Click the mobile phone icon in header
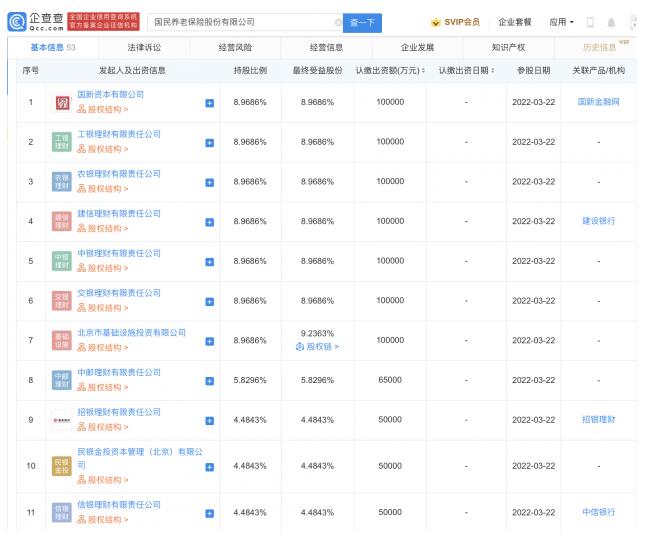 pyautogui.click(x=590, y=22)
